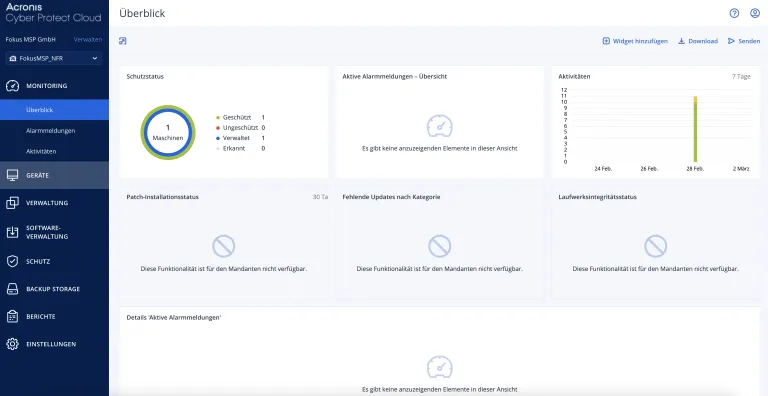Screen dimensions: 768x396
Task: Click the download arrow icon
Action: pos(681,41)
